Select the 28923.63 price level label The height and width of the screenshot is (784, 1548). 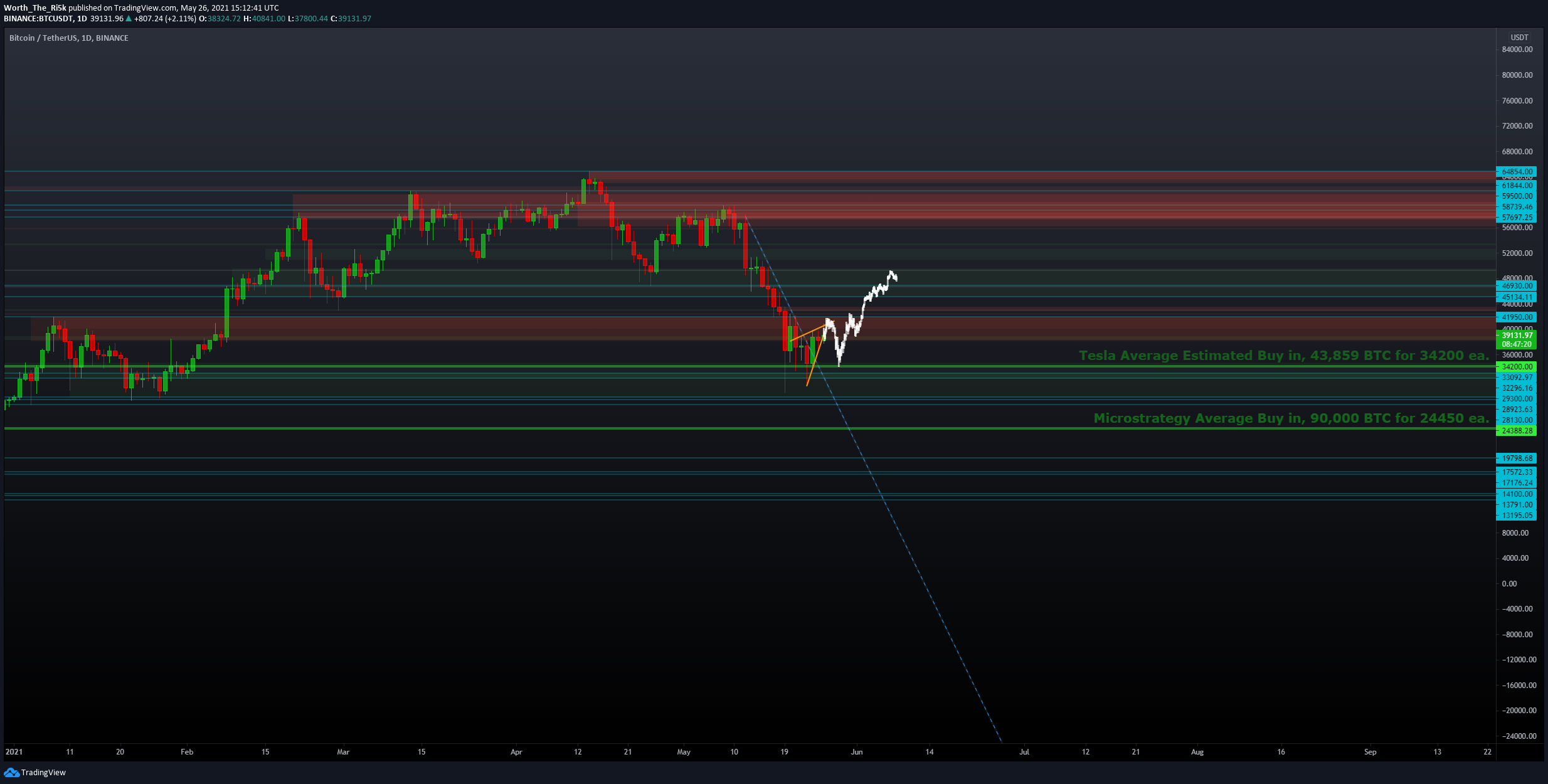(x=1517, y=410)
